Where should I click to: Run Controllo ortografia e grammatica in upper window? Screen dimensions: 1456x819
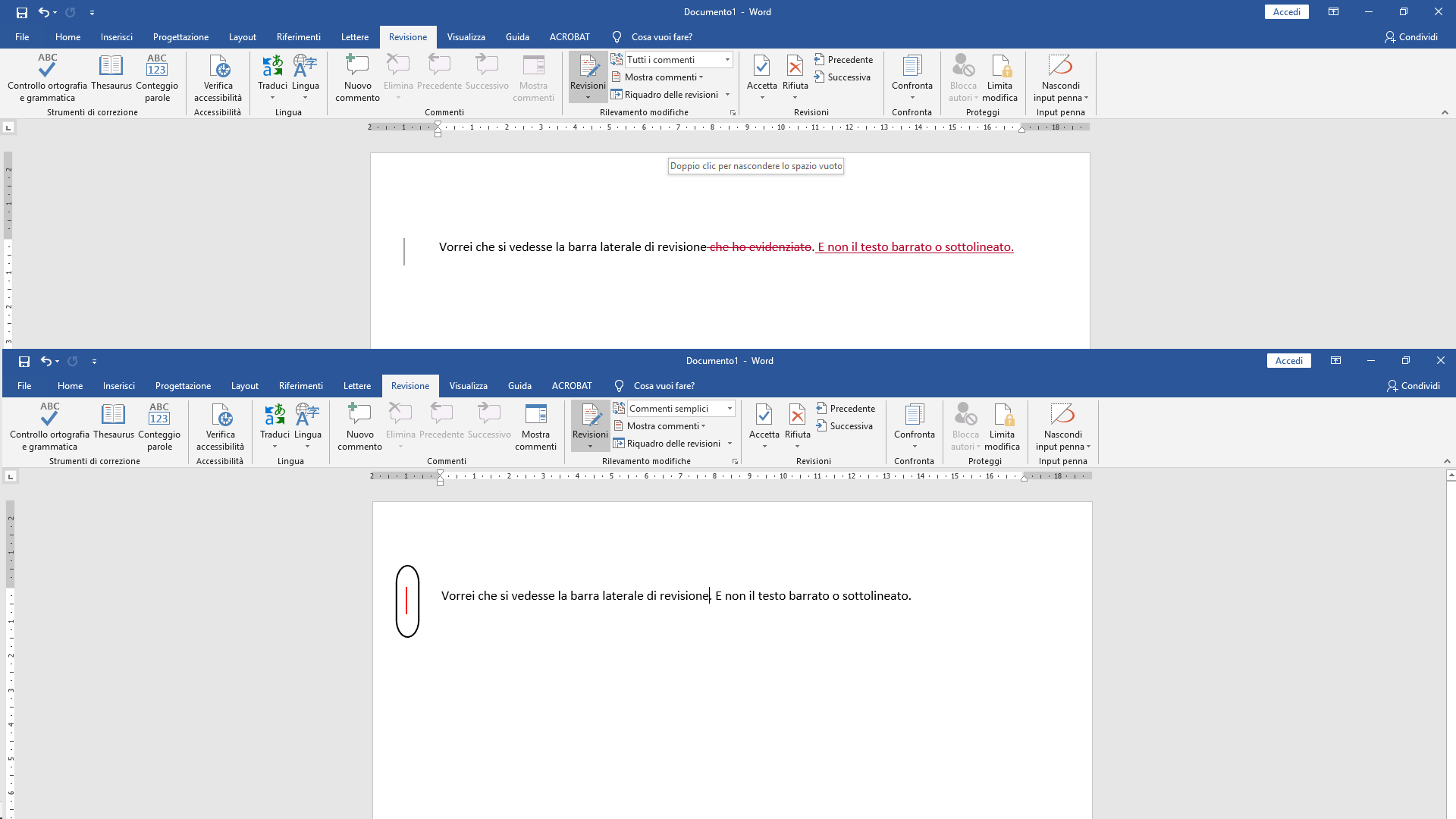pyautogui.click(x=48, y=78)
